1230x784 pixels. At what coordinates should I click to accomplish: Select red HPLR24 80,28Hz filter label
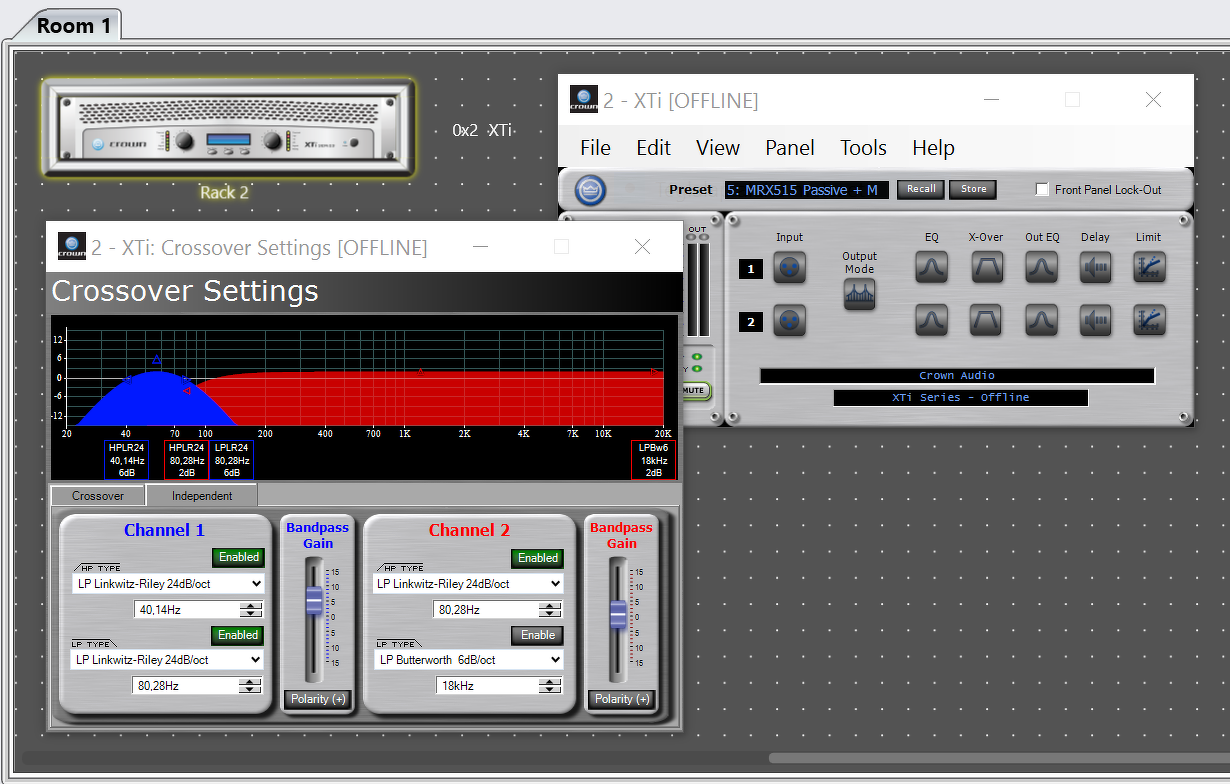(x=187, y=460)
